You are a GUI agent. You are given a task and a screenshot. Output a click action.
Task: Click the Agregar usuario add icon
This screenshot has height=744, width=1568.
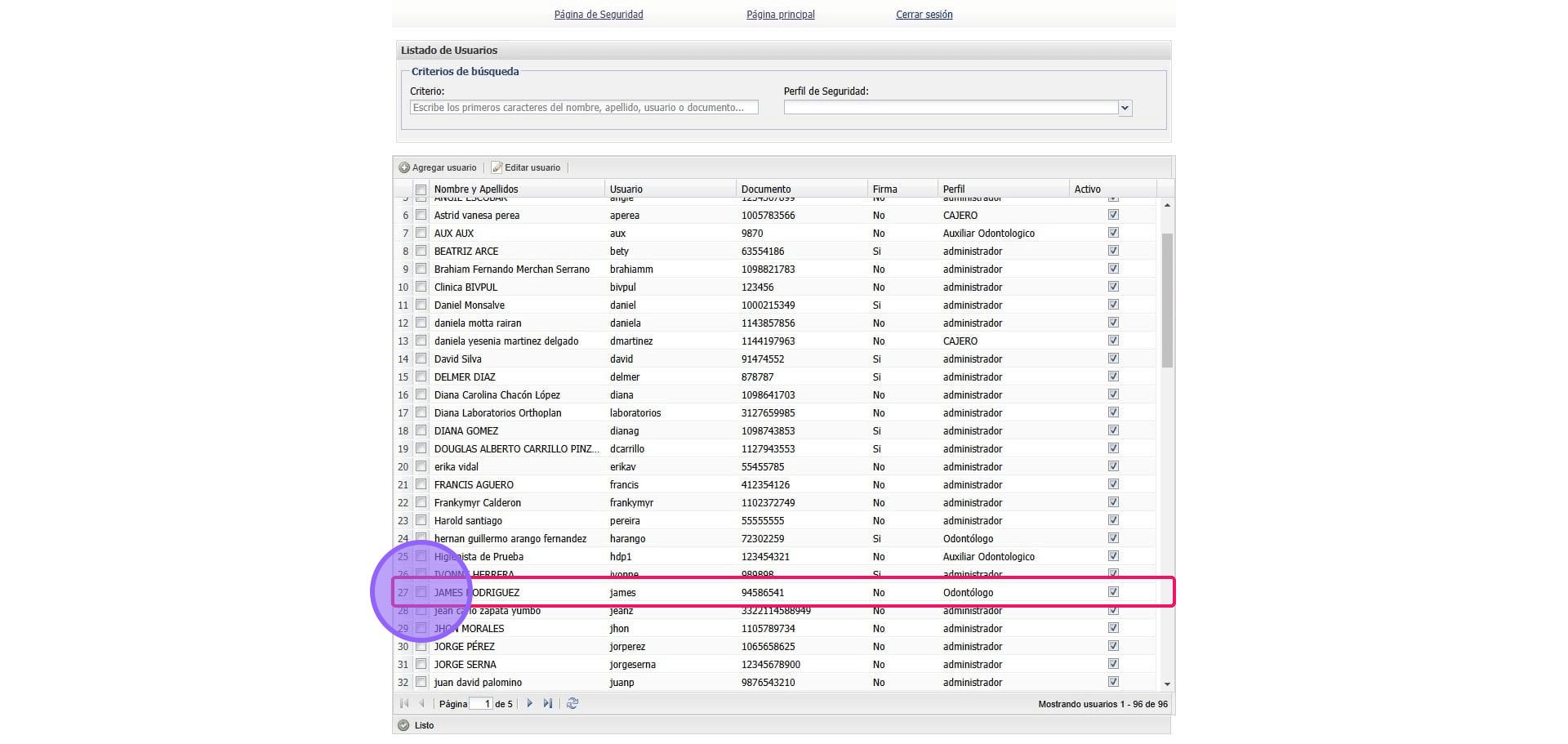404,167
